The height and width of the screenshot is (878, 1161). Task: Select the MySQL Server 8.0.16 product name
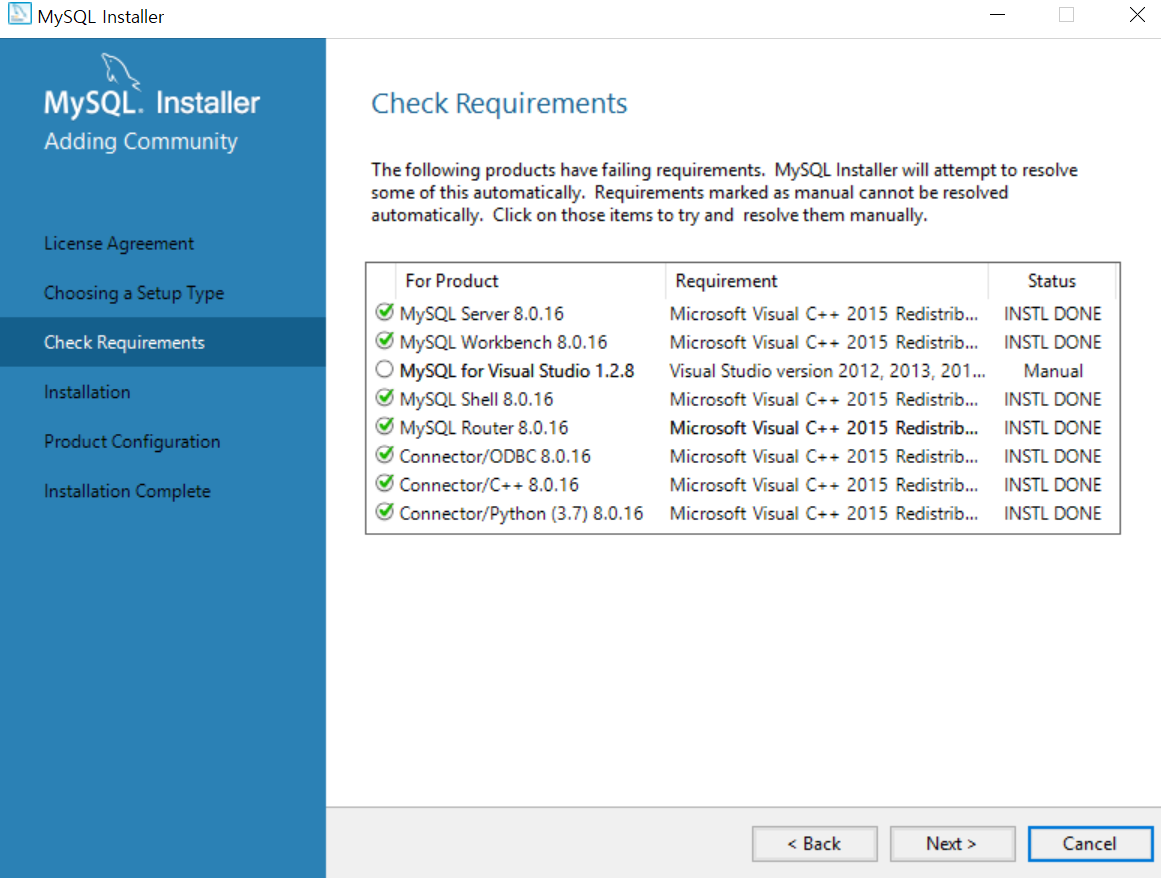point(482,314)
